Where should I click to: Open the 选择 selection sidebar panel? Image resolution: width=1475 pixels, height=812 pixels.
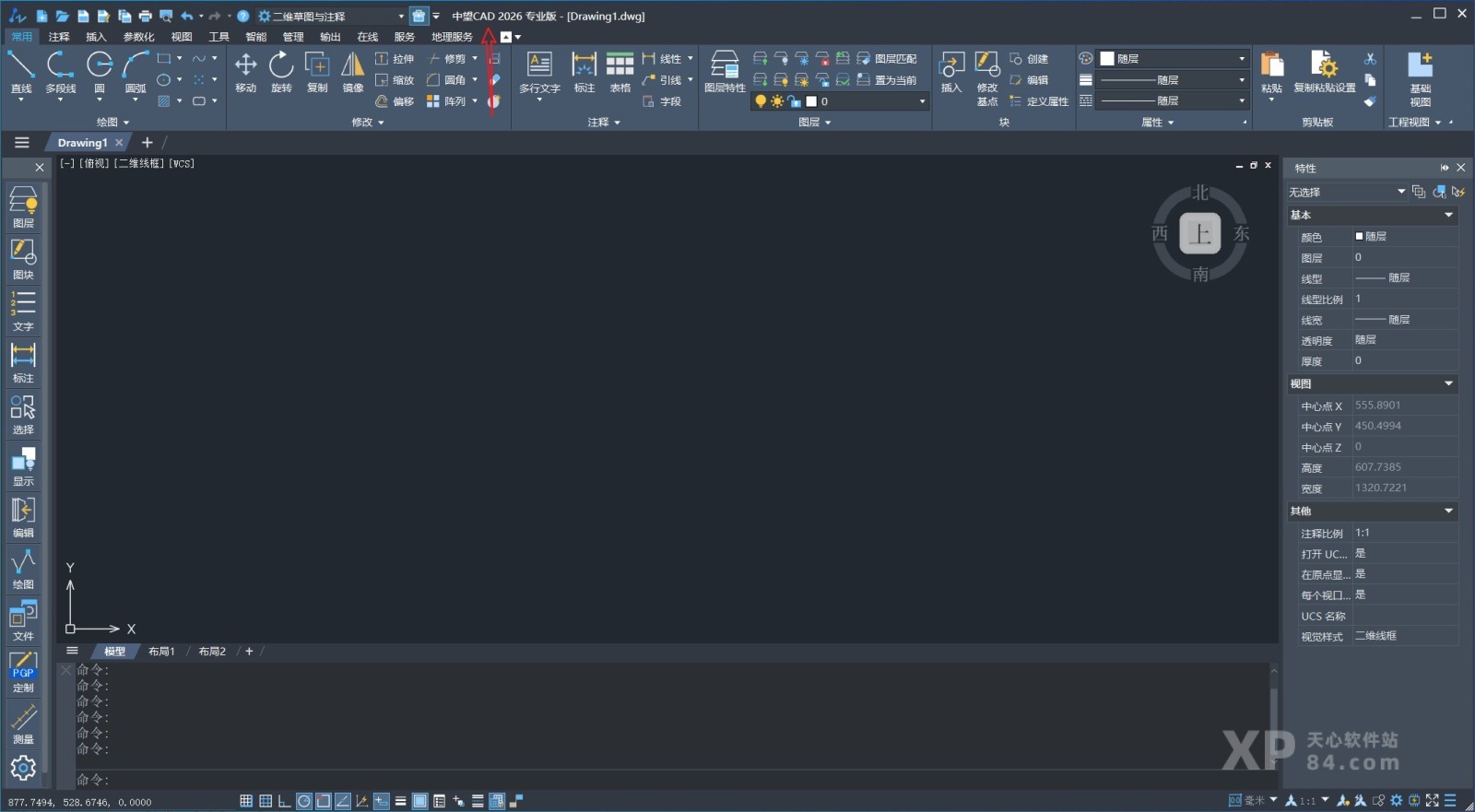(23, 414)
